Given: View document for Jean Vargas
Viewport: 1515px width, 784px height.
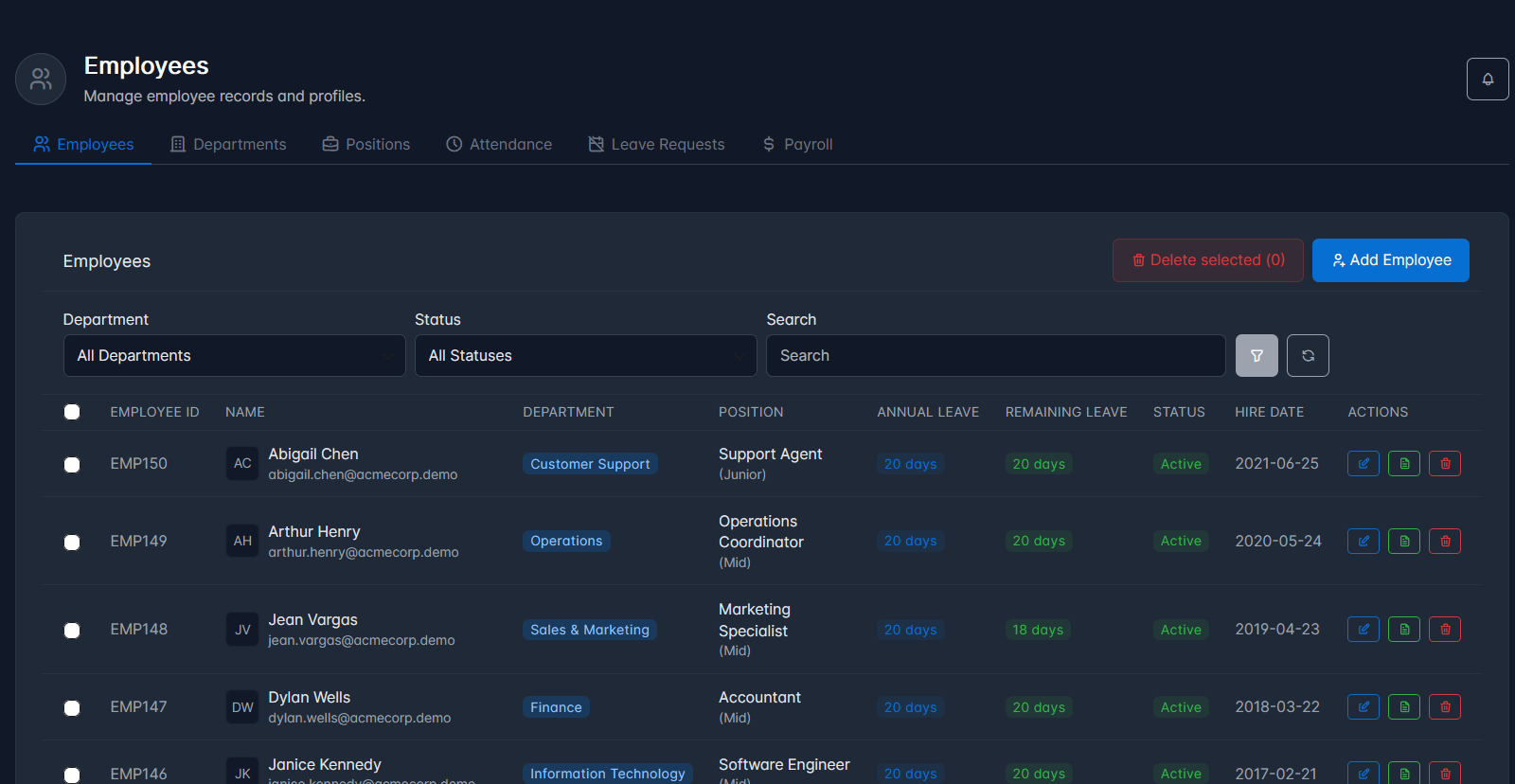Looking at the screenshot, I should click(x=1404, y=630).
